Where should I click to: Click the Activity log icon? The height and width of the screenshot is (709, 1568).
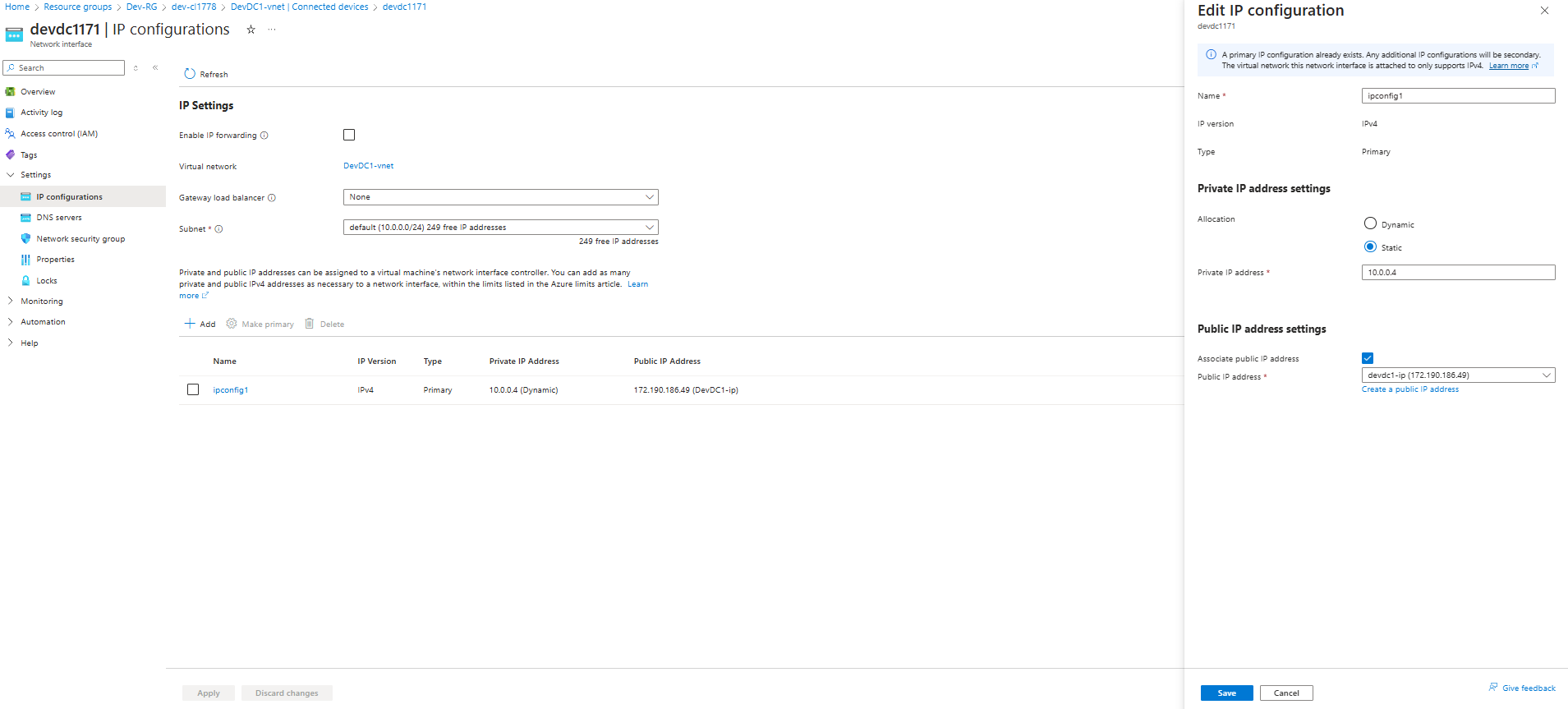(x=10, y=113)
